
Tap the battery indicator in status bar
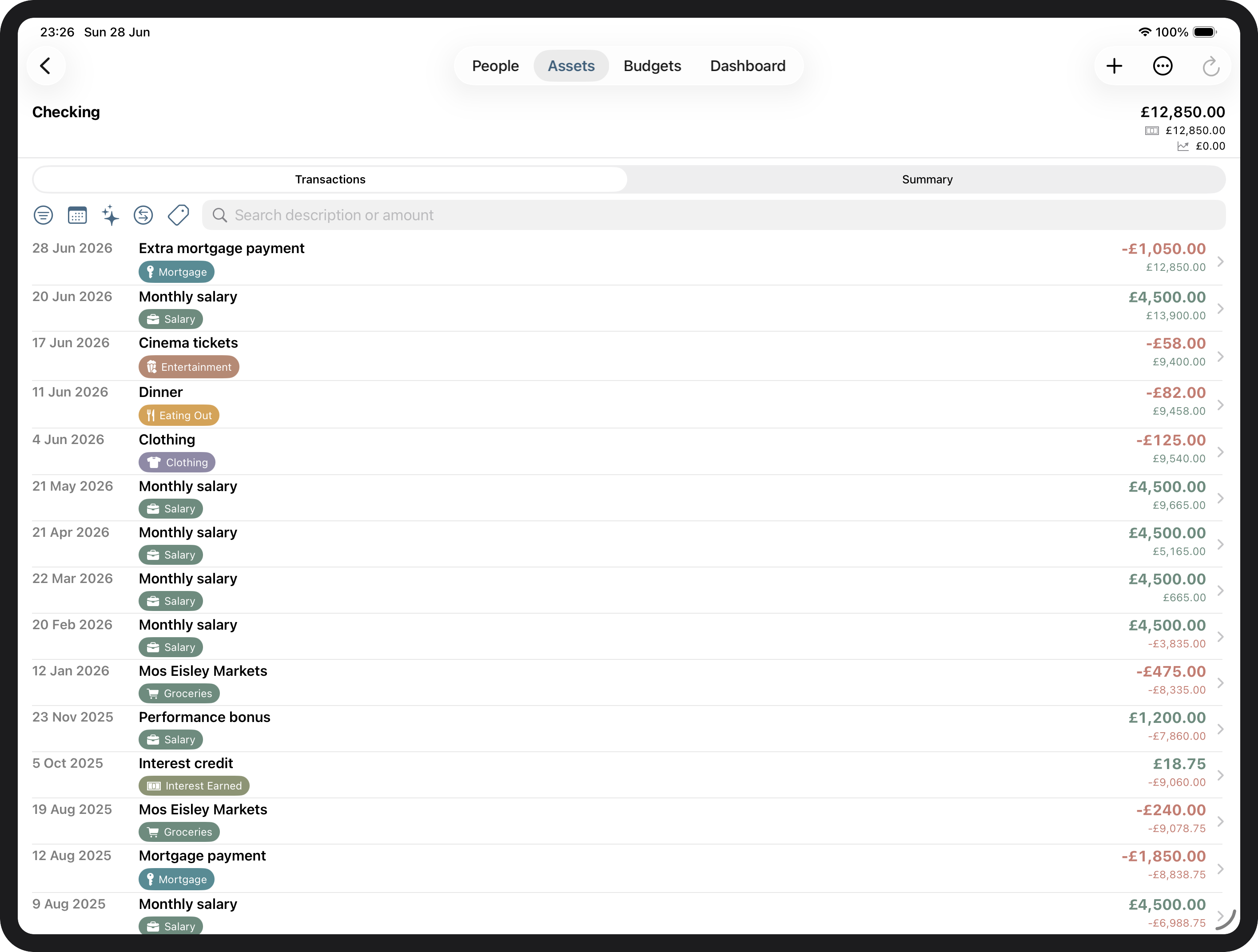(x=1205, y=32)
